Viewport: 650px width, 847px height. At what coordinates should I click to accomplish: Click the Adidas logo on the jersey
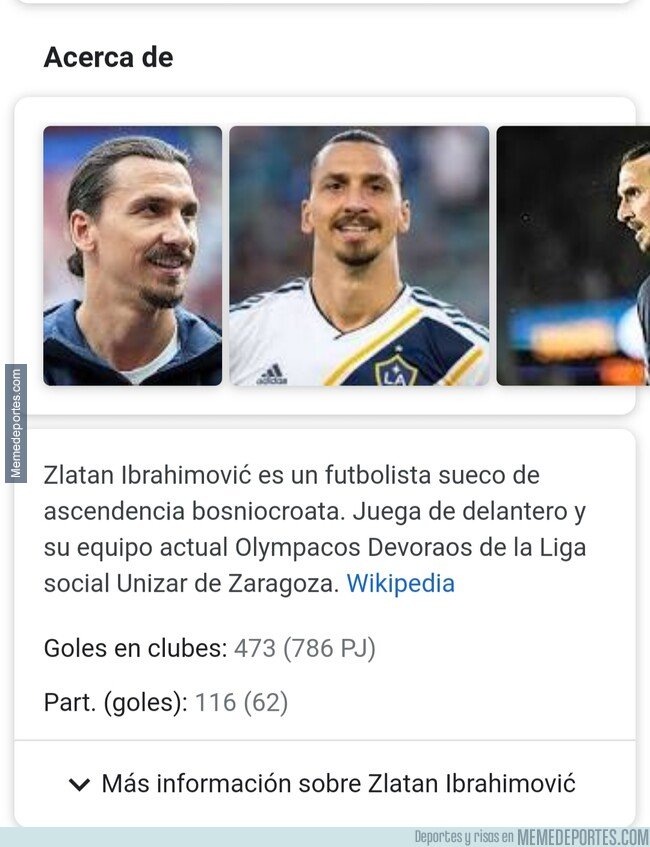272,374
